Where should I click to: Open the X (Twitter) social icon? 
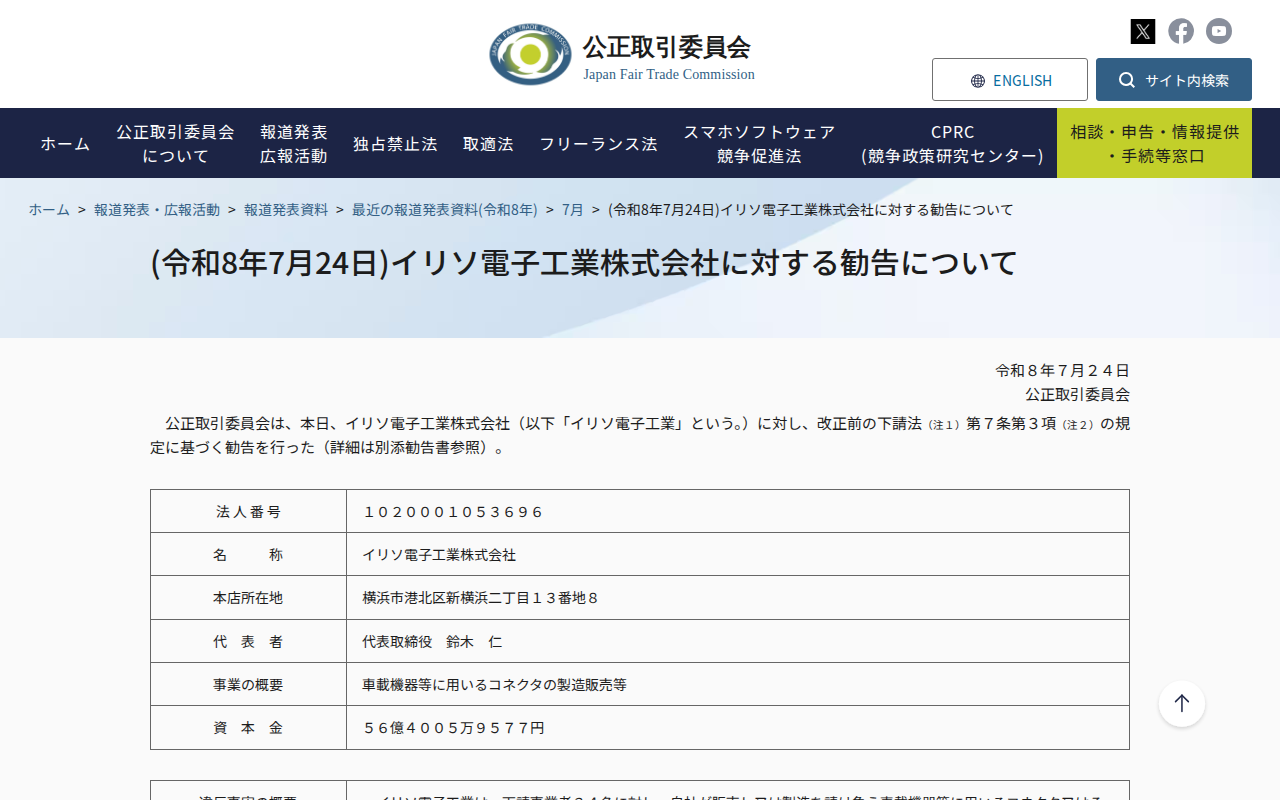[x=1143, y=31]
